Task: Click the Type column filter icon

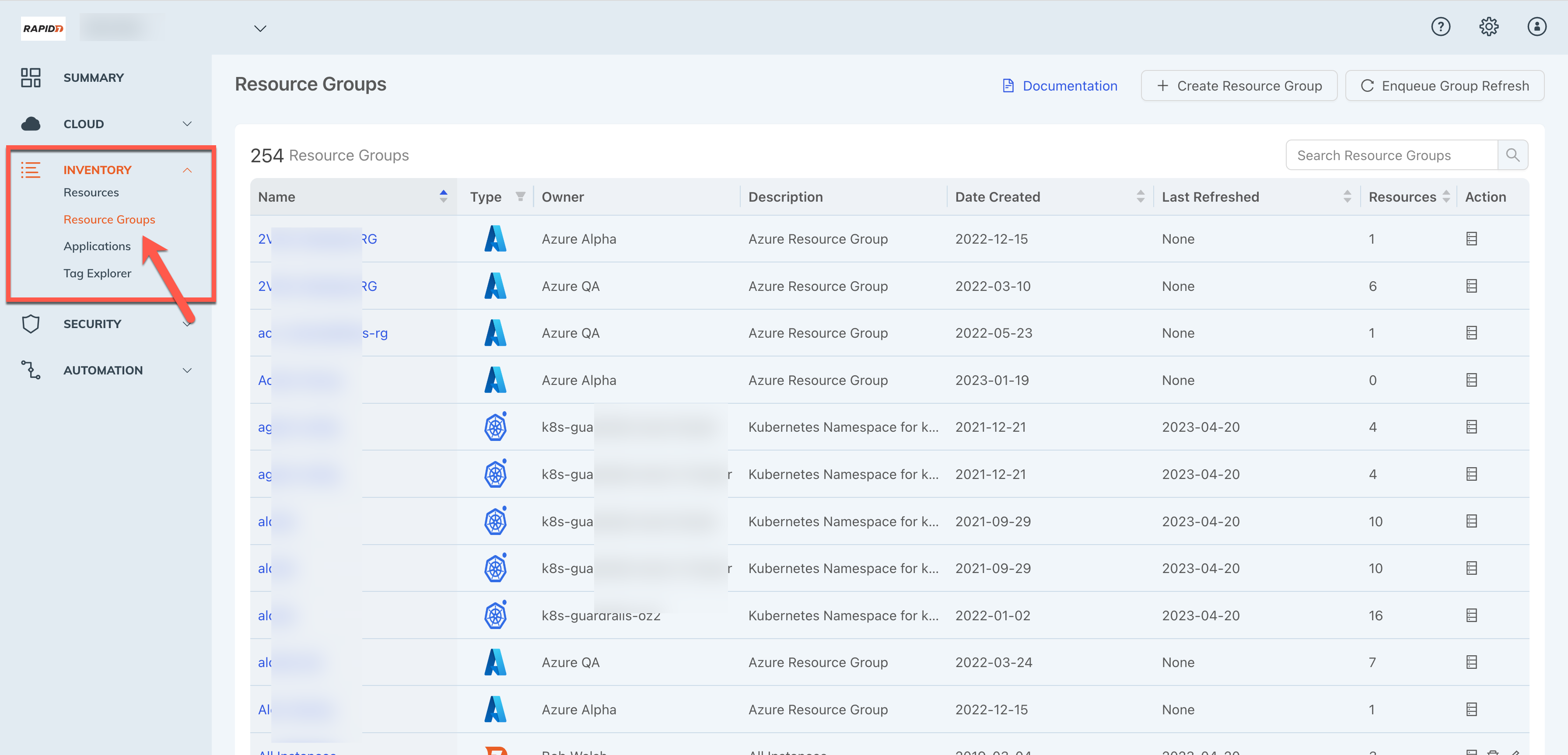Action: pos(520,196)
